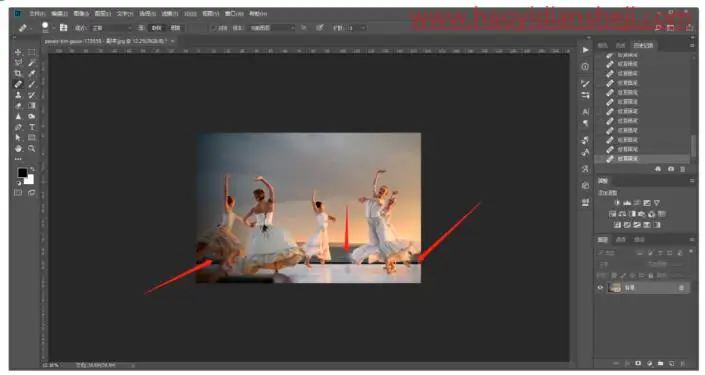Open the Paragraph panel icon
Viewport: 705px width, 375px height.
[x=585, y=123]
